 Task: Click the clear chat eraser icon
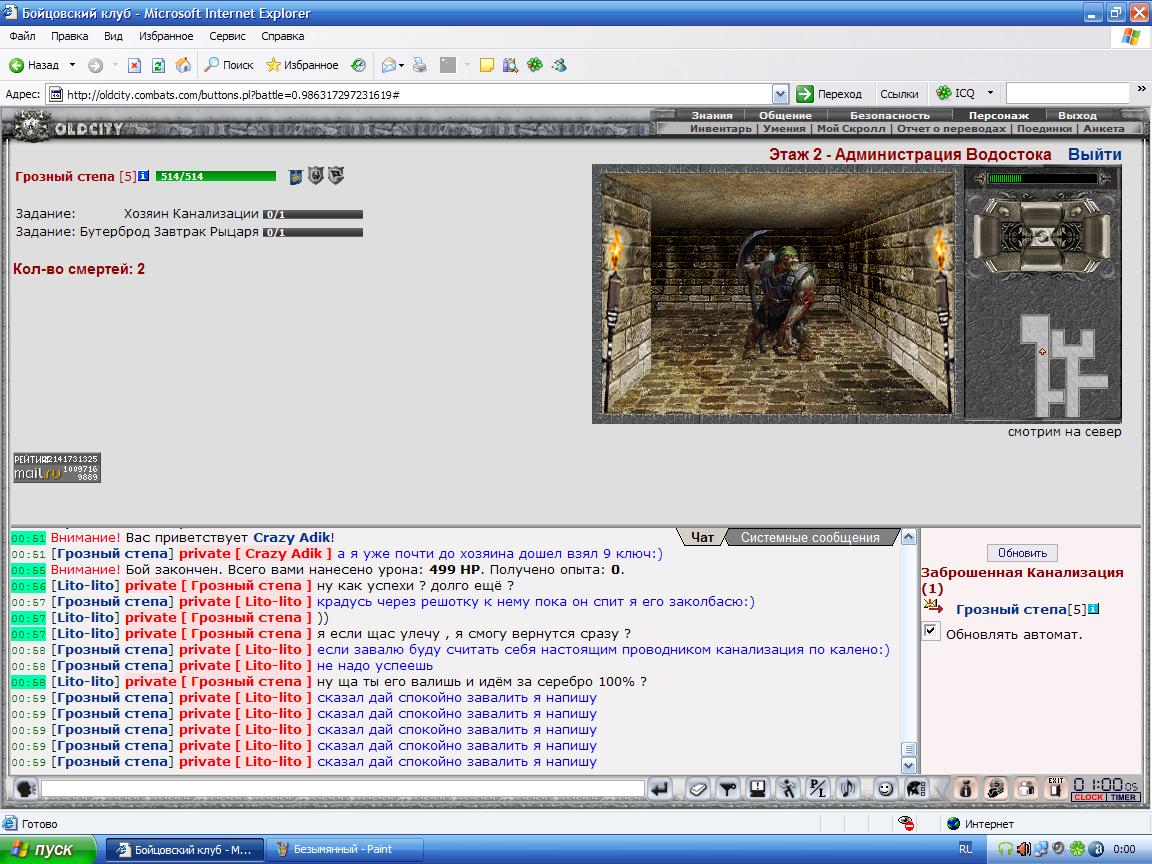tap(698, 788)
